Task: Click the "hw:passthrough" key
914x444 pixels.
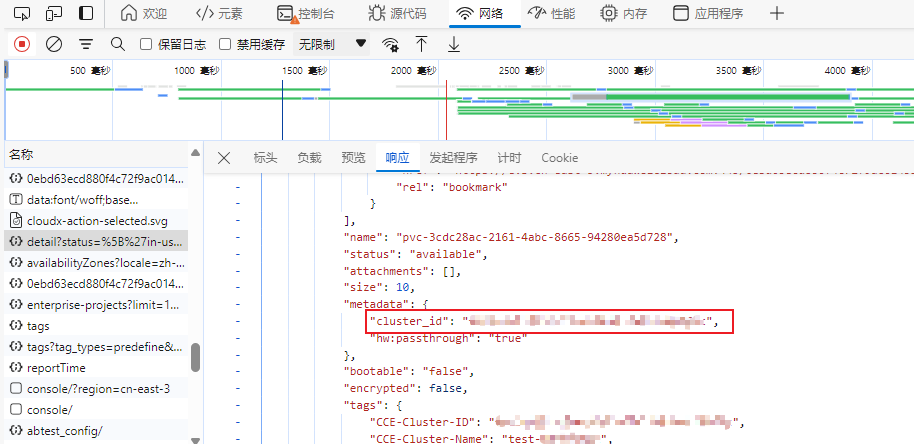Action: point(424,338)
